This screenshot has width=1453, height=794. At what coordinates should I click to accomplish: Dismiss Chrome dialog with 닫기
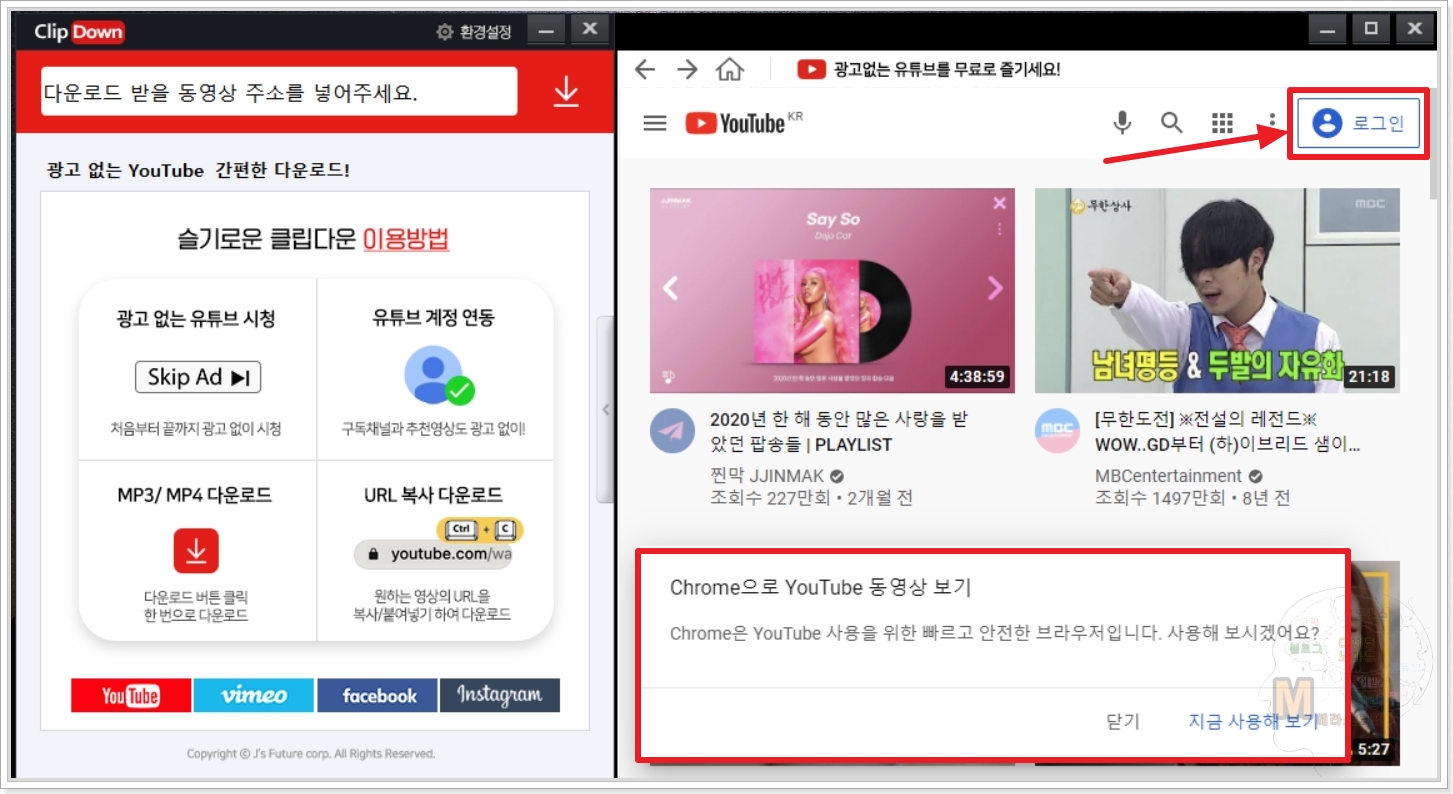coord(1123,721)
